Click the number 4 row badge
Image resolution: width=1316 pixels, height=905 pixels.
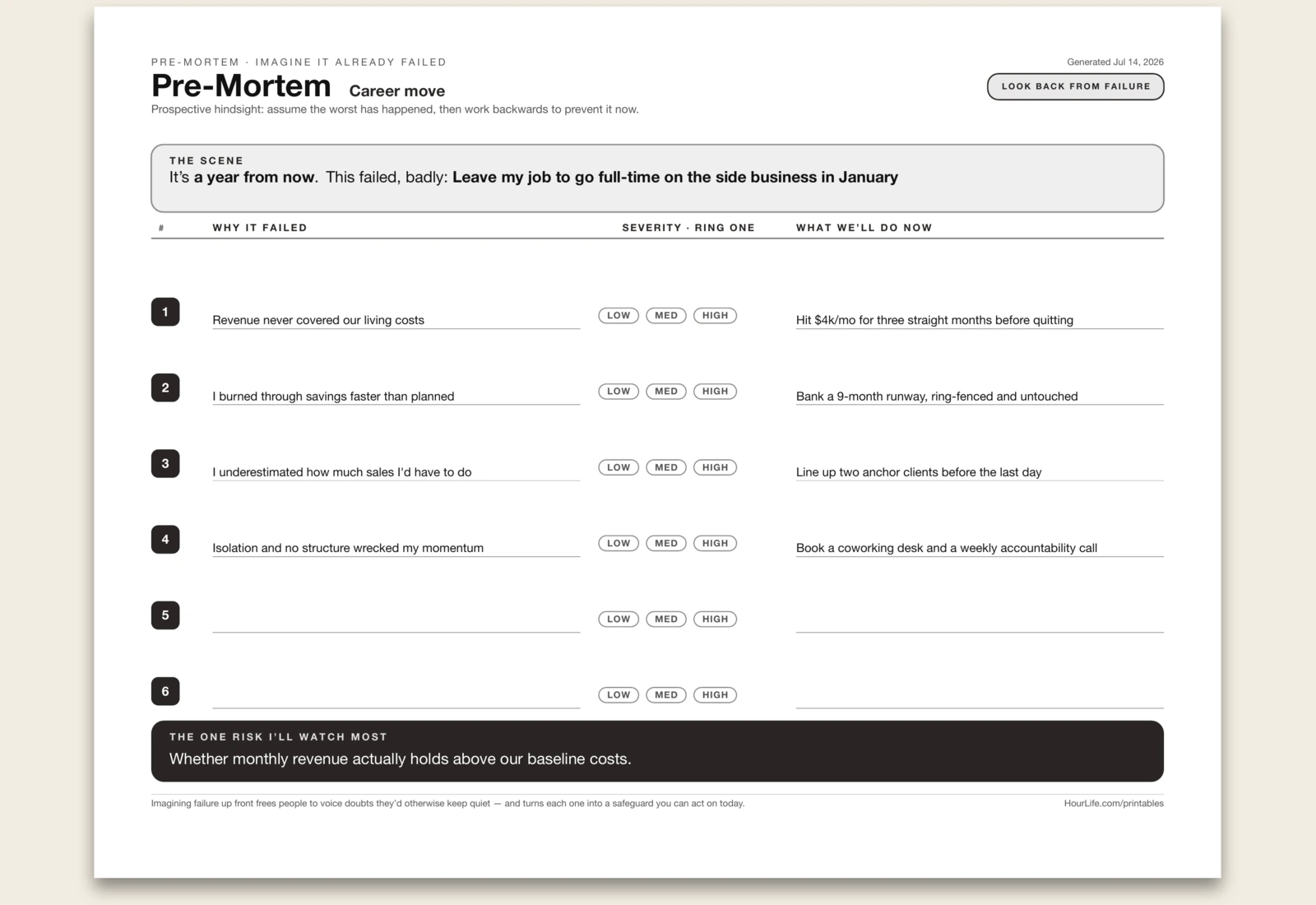point(165,540)
